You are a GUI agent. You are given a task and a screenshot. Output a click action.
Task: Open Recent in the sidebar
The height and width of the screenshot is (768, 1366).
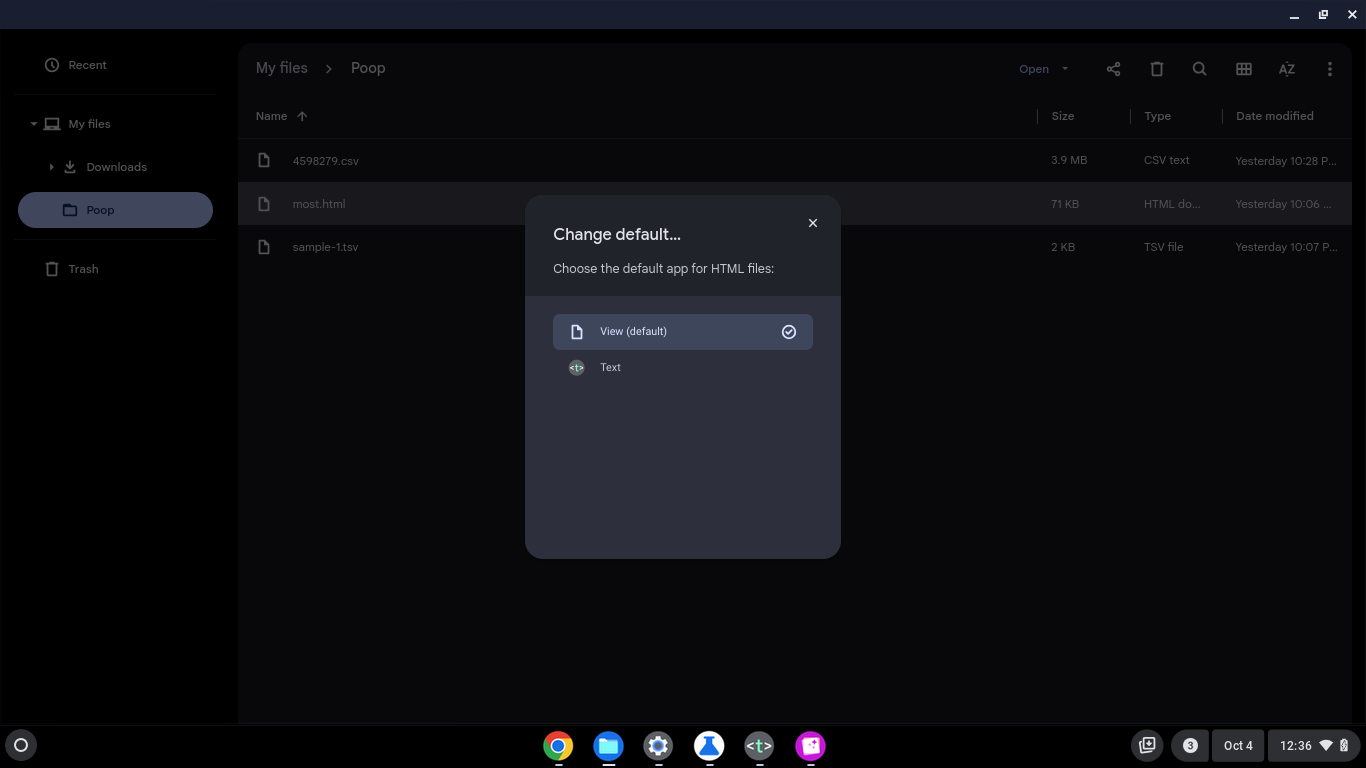pos(87,65)
